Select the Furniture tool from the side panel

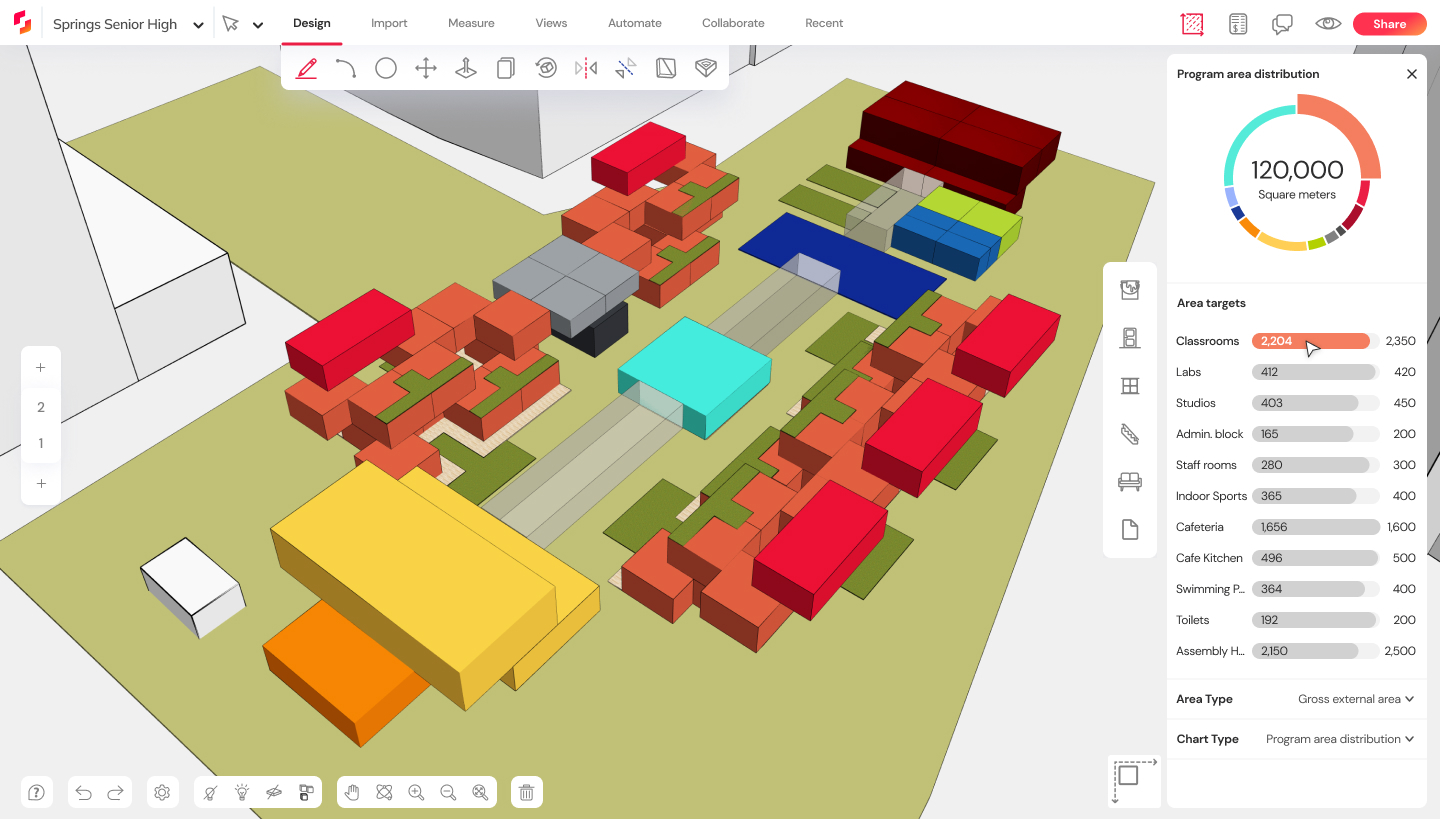click(1130, 481)
